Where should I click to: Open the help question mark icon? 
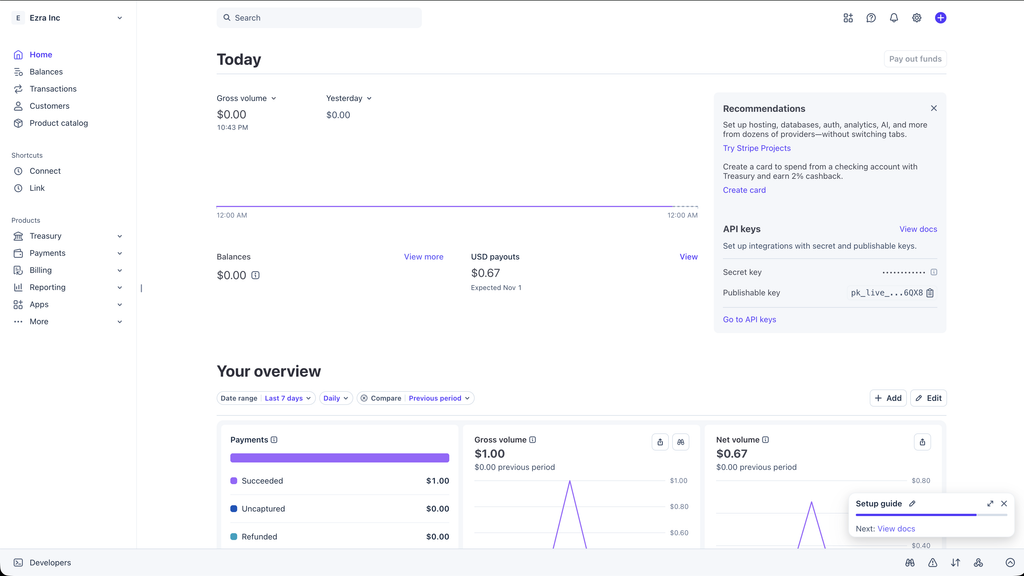pos(871,18)
